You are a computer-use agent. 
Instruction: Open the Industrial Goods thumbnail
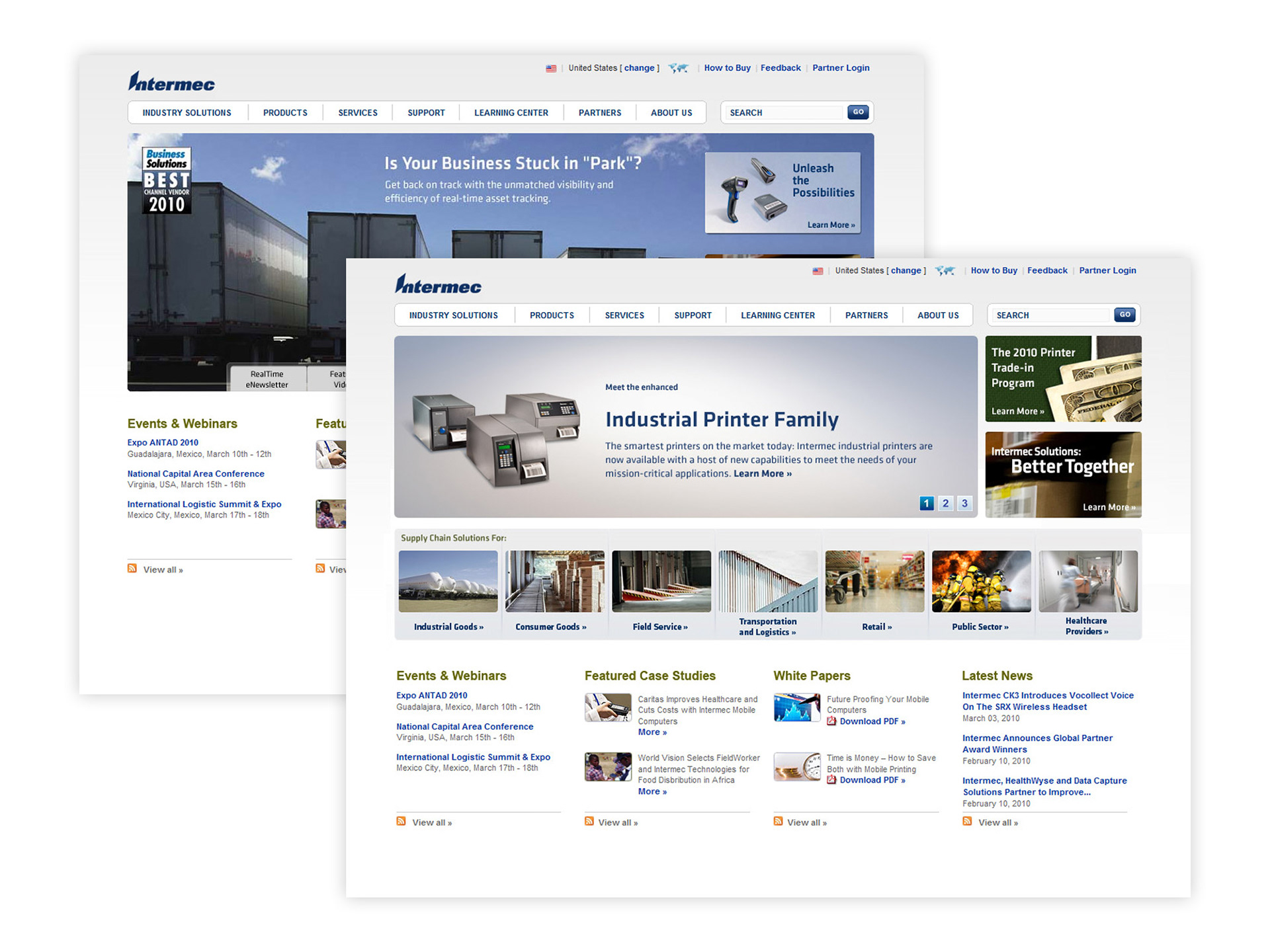tap(448, 581)
